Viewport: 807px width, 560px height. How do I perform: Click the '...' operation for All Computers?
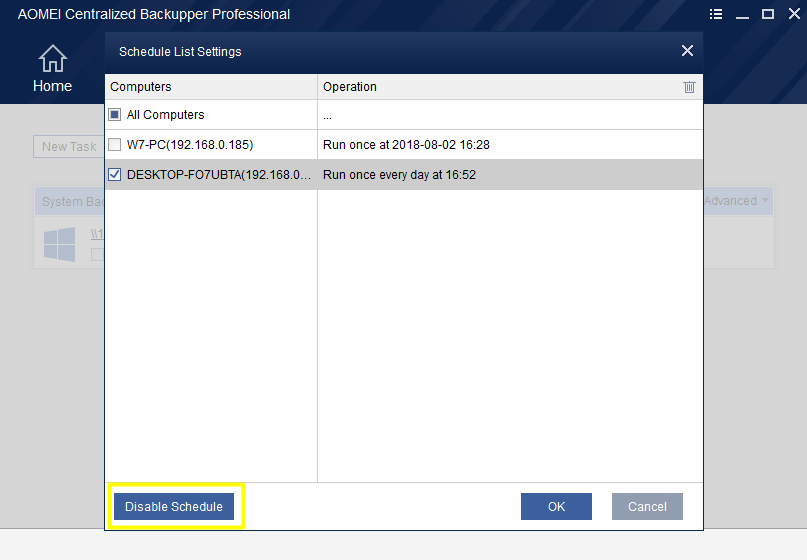click(x=327, y=117)
